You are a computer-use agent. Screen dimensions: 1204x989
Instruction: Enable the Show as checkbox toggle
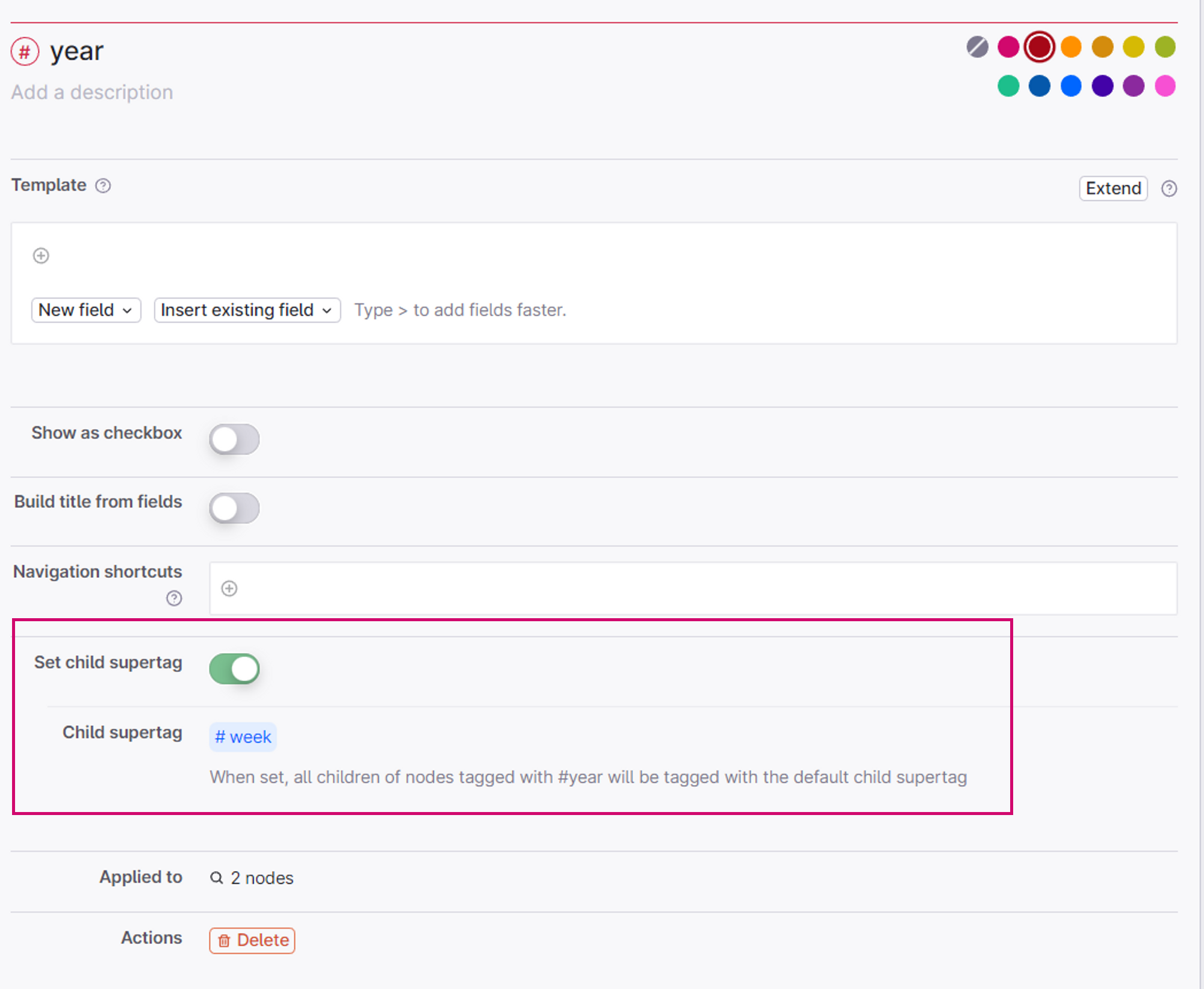[234, 439]
